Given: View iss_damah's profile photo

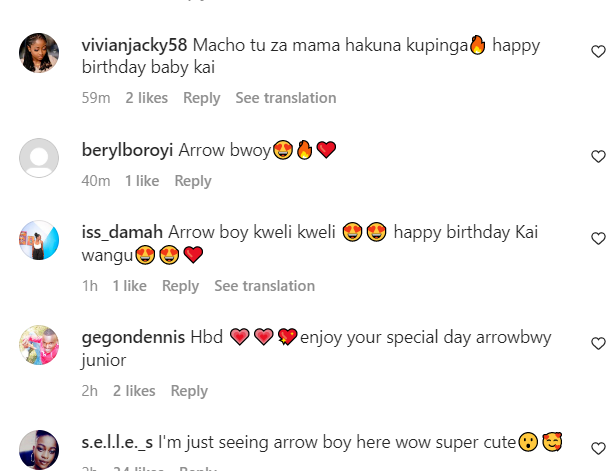Looking at the screenshot, I should coord(41,240).
